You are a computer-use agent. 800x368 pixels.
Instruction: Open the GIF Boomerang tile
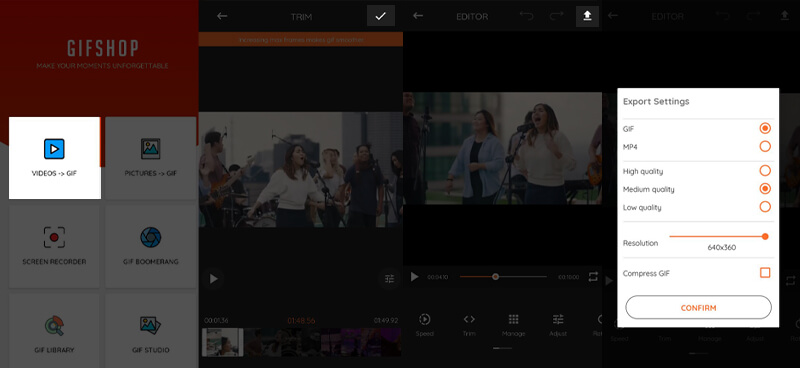pyautogui.click(x=151, y=247)
